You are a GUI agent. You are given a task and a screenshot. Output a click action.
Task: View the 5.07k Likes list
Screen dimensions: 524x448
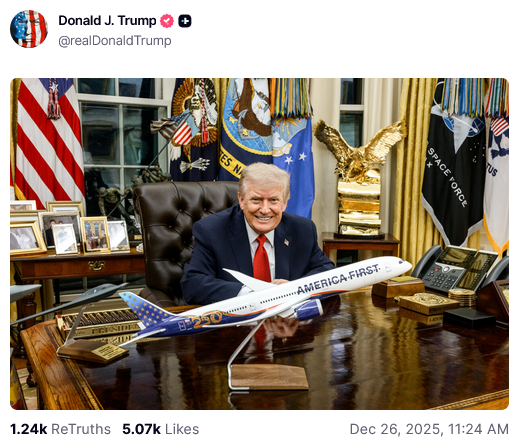pyautogui.click(x=160, y=429)
